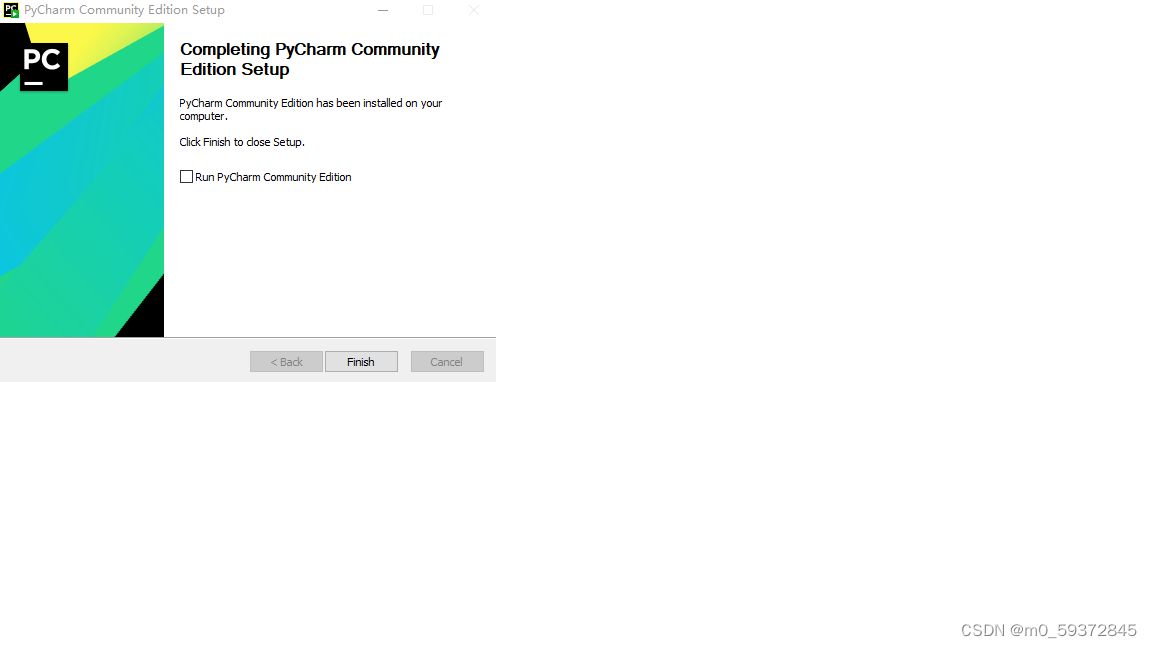This screenshot has height=648, width=1152.
Task: Click the disabled Back button
Action: coord(287,361)
